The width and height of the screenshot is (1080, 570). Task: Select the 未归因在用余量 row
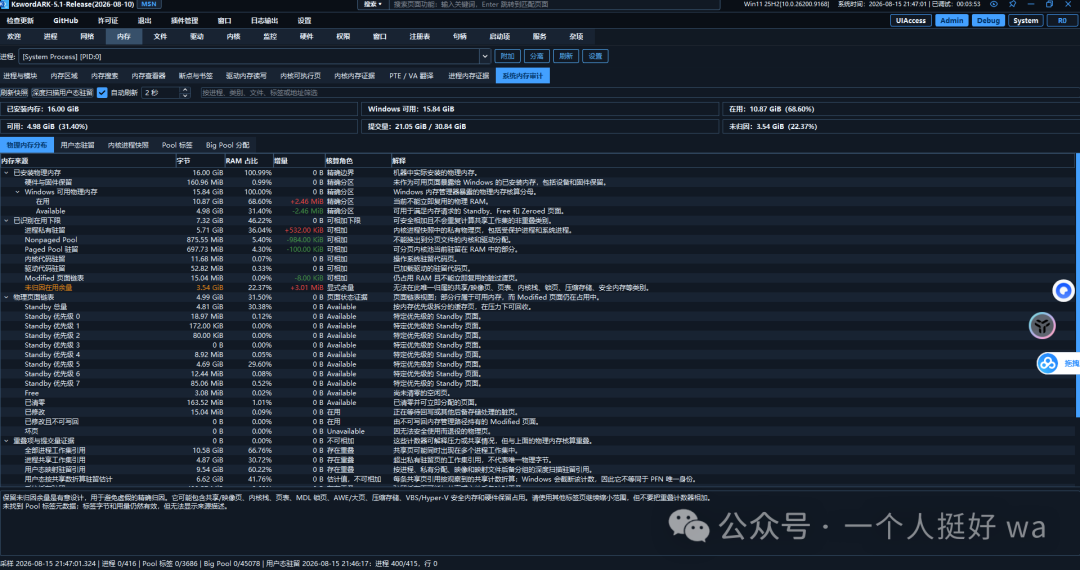point(537,288)
